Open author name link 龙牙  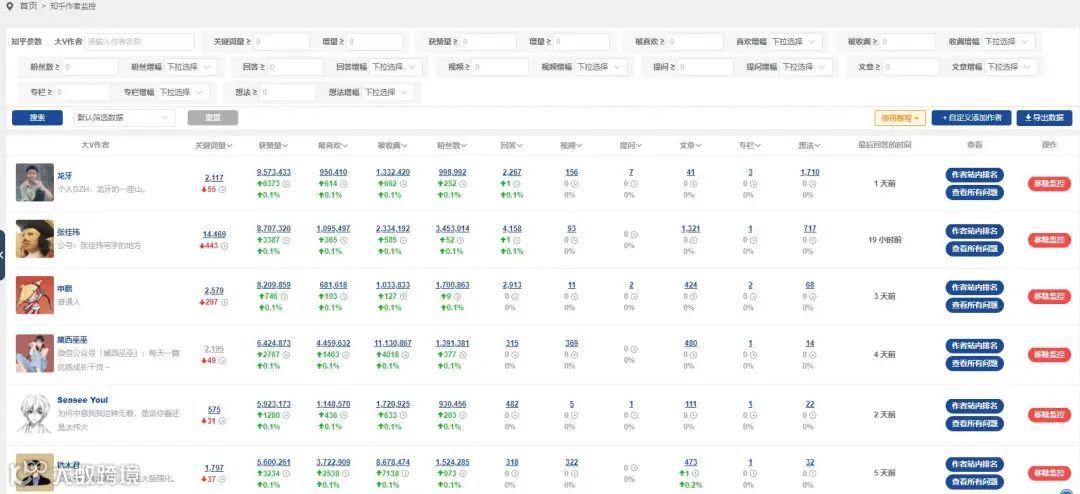(x=64, y=176)
